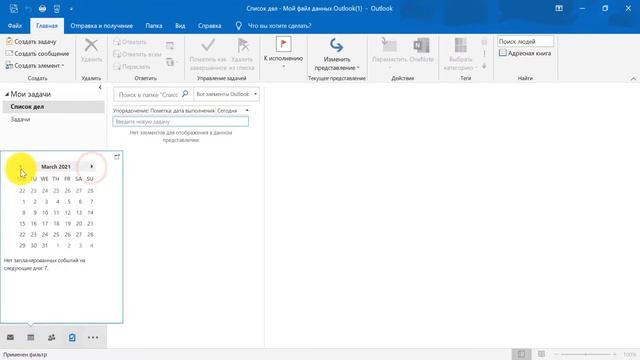Screen dimensions: 640x360
Task: Open the Упорядочение arrangement dropdown arrow
Action: 247,111
